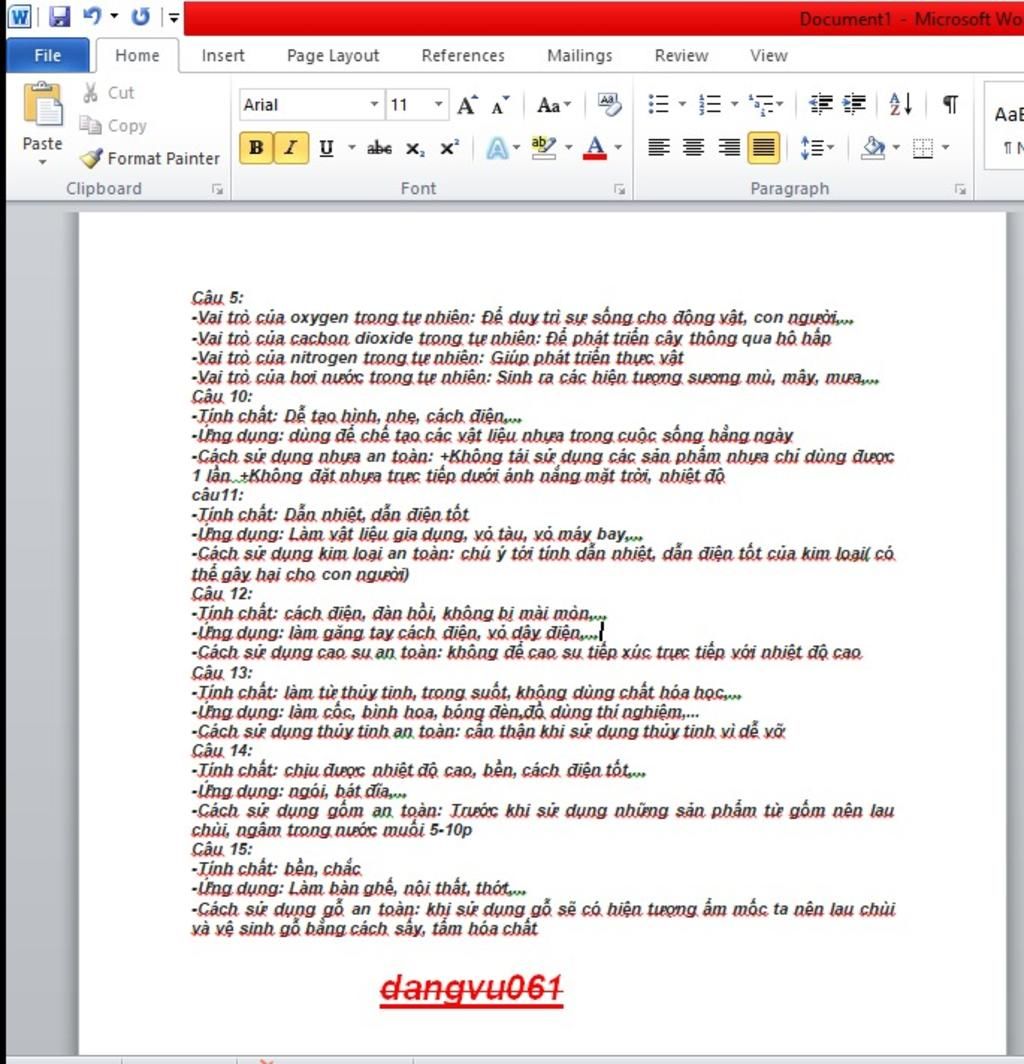The height and width of the screenshot is (1064, 1024).
Task: Expand the font name dropdown arrow
Action: (374, 104)
